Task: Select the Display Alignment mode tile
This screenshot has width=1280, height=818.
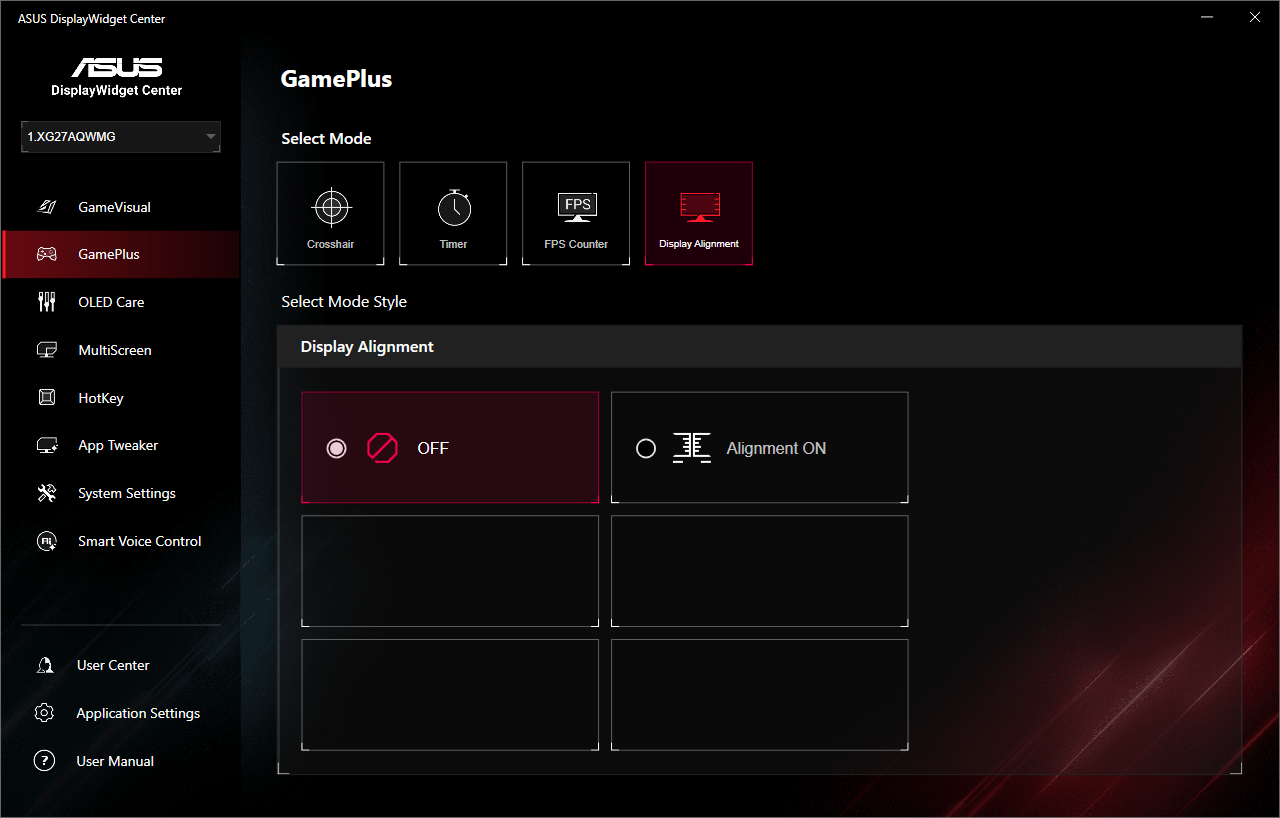Action: tap(699, 214)
